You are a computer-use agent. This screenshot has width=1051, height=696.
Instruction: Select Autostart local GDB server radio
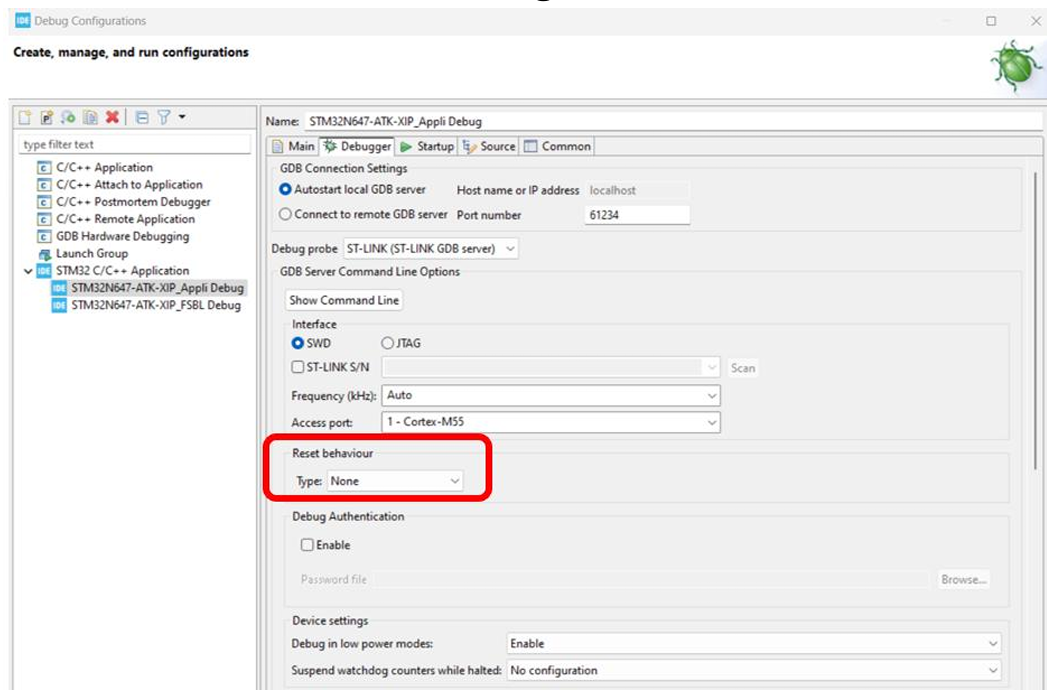click(286, 190)
